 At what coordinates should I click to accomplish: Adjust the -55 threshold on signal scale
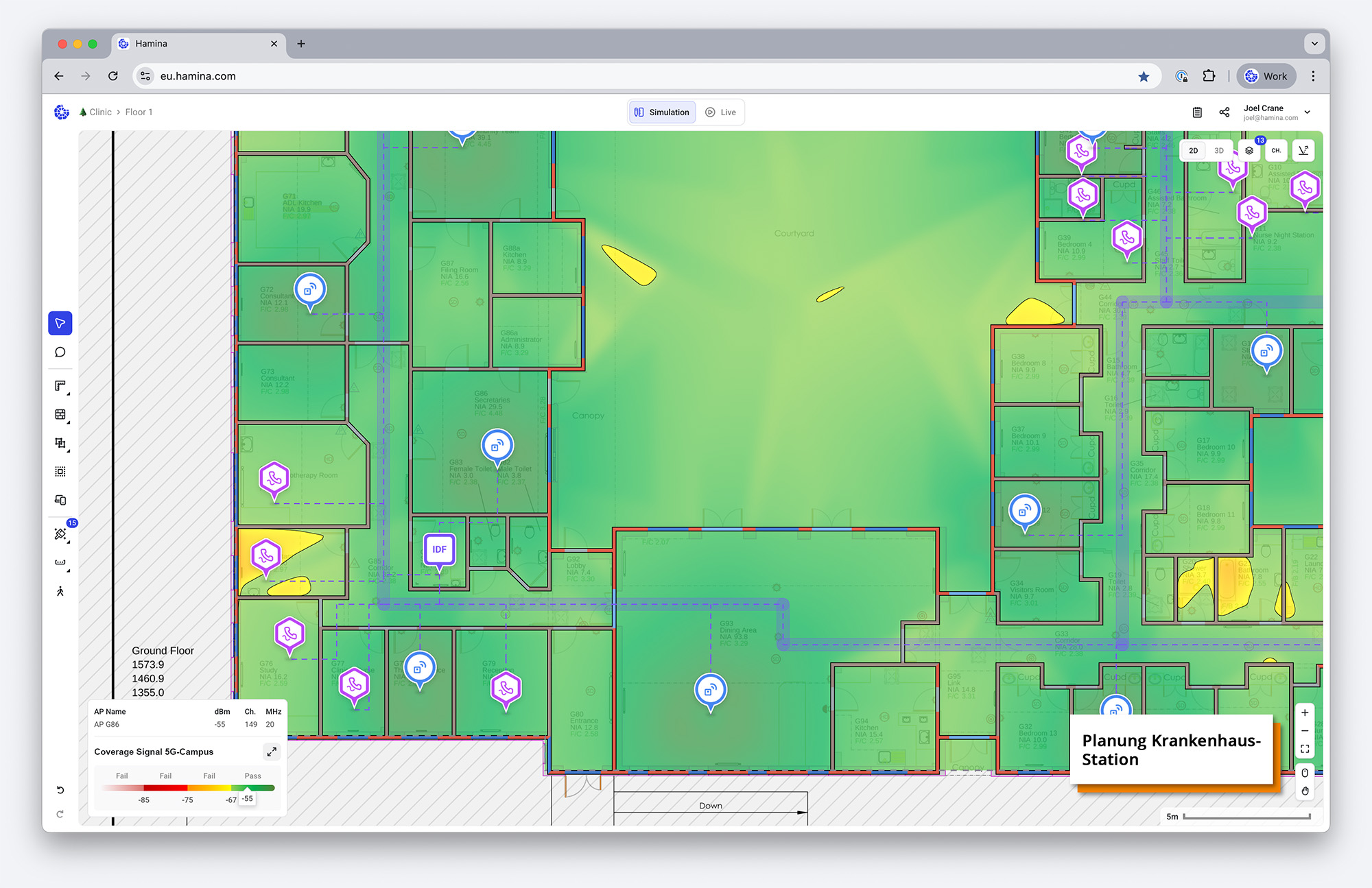click(x=248, y=798)
